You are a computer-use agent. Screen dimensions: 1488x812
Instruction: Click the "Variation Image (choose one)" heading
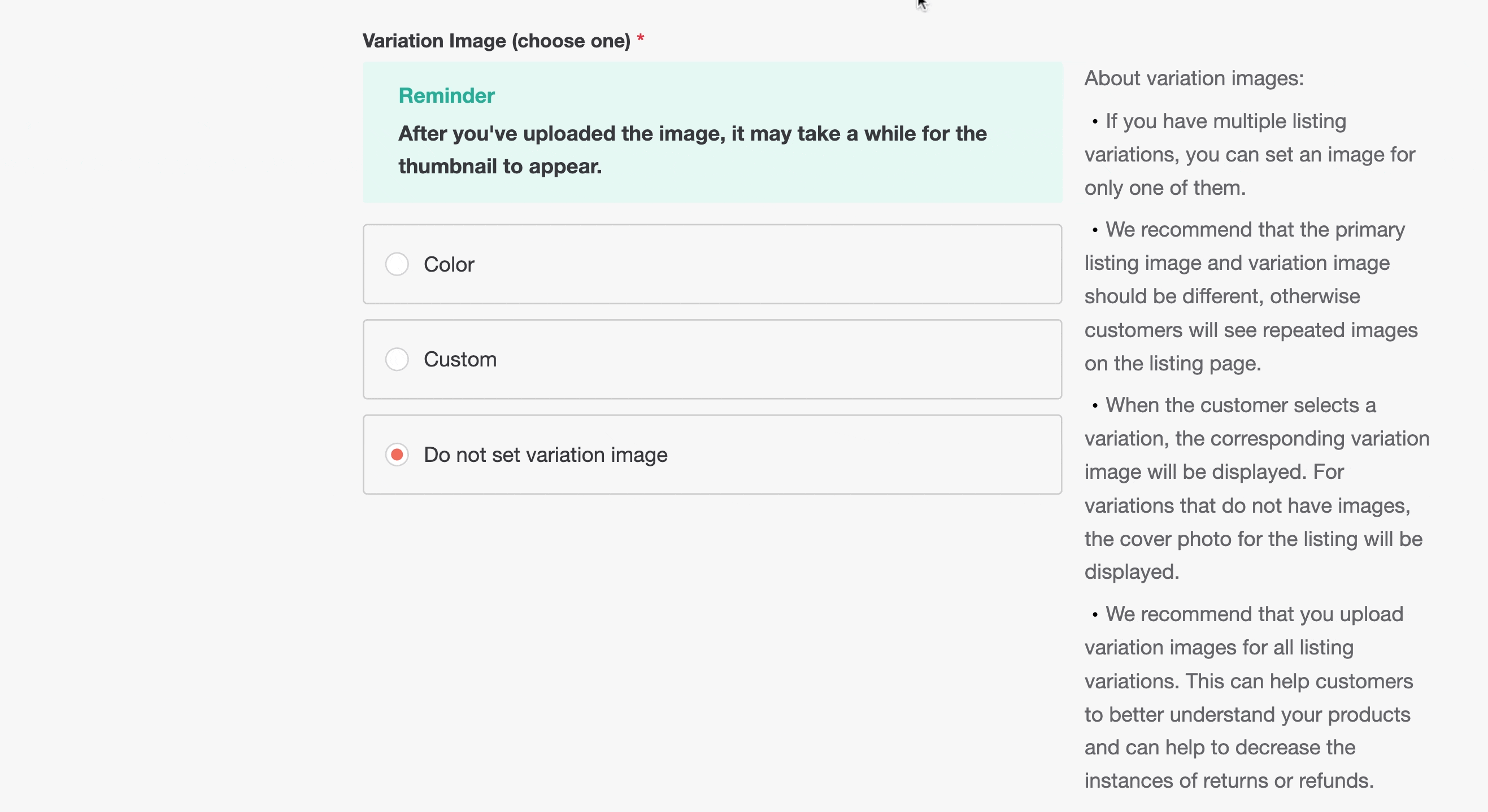tap(496, 41)
